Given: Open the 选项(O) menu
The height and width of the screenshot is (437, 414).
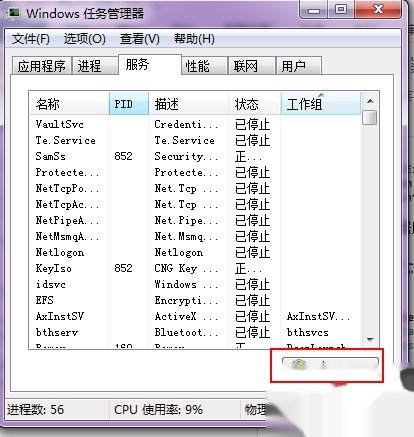Looking at the screenshot, I should (x=84, y=39).
